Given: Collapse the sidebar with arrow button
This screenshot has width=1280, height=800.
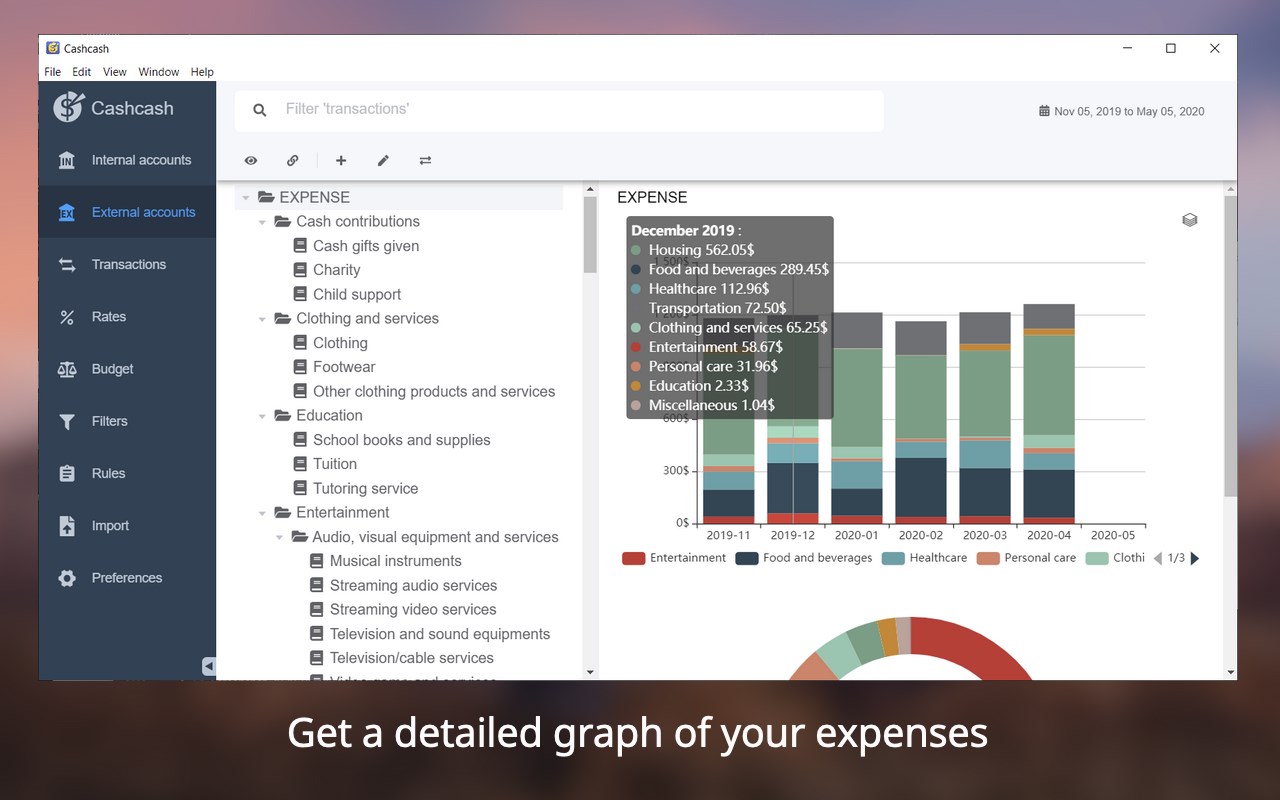Looking at the screenshot, I should (x=209, y=666).
